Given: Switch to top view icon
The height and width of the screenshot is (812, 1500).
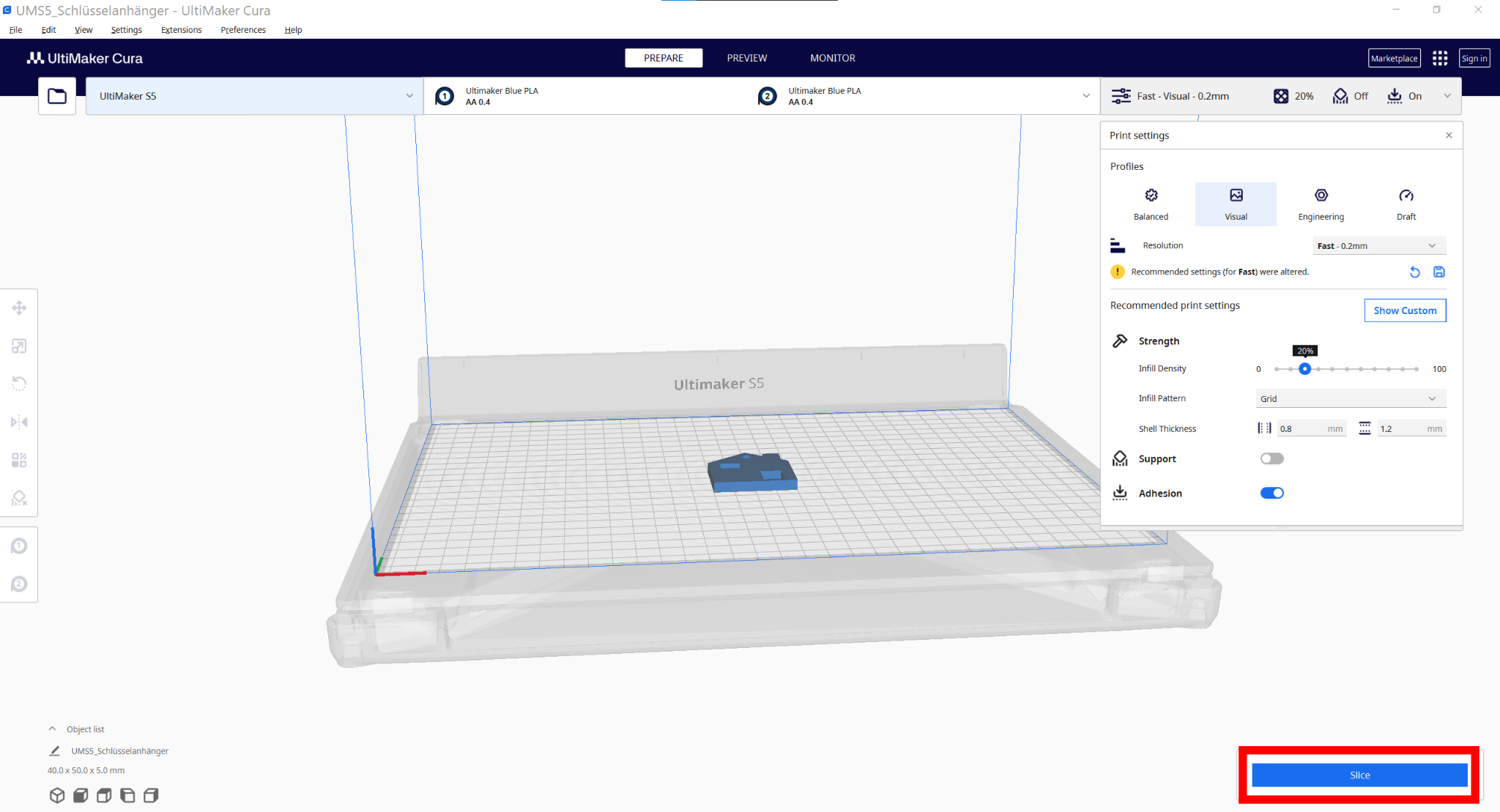Looking at the screenshot, I should (x=104, y=795).
